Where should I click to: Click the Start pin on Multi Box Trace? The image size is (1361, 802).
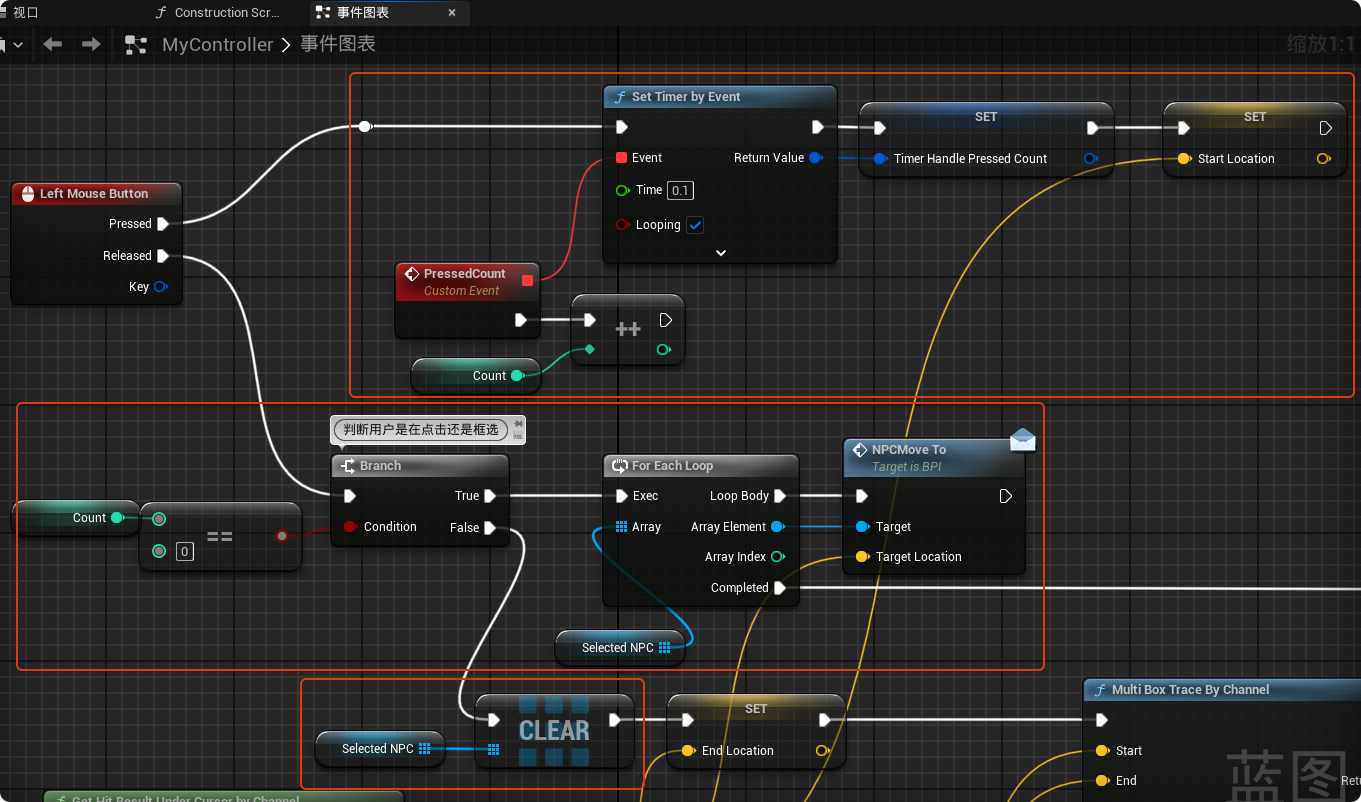(x=1102, y=751)
